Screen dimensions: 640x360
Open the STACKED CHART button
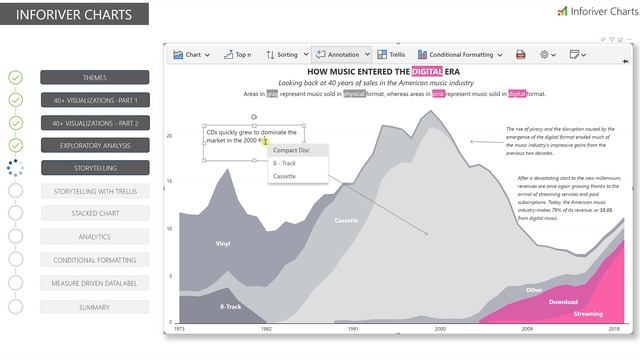95,213
